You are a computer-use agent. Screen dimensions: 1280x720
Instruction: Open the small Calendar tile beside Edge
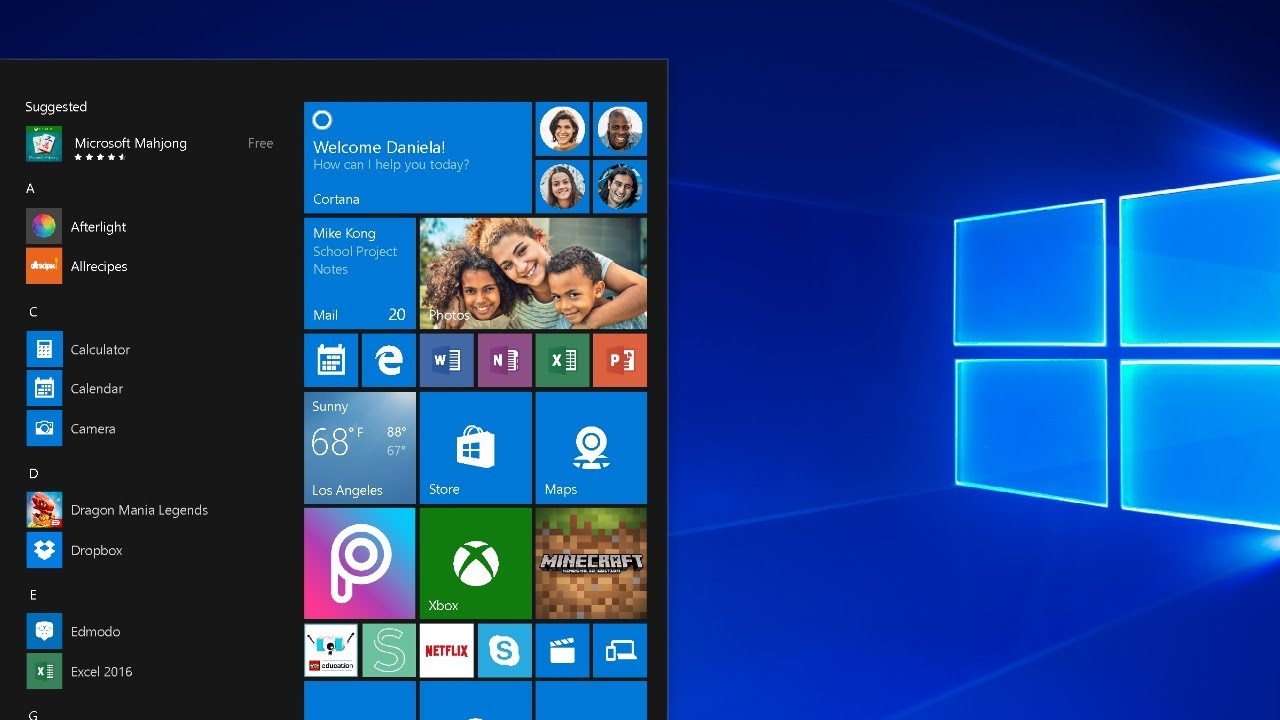[330, 360]
